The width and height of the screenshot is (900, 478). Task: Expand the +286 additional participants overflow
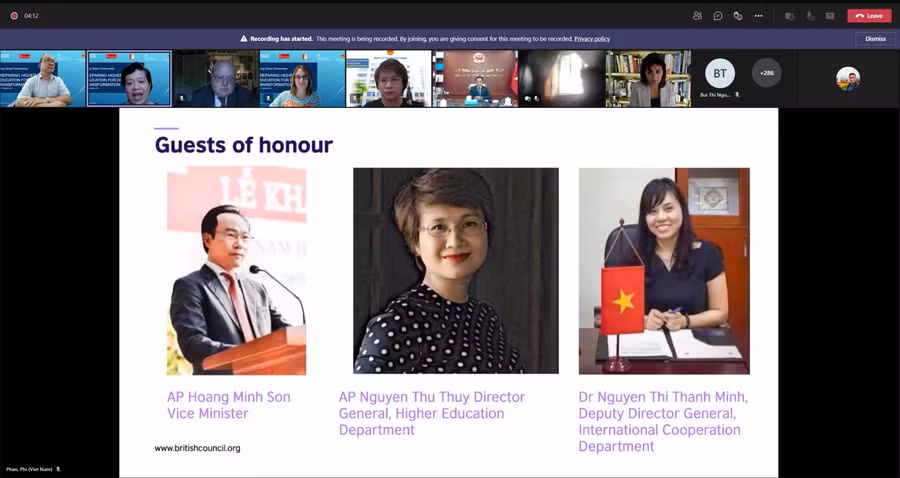point(767,73)
